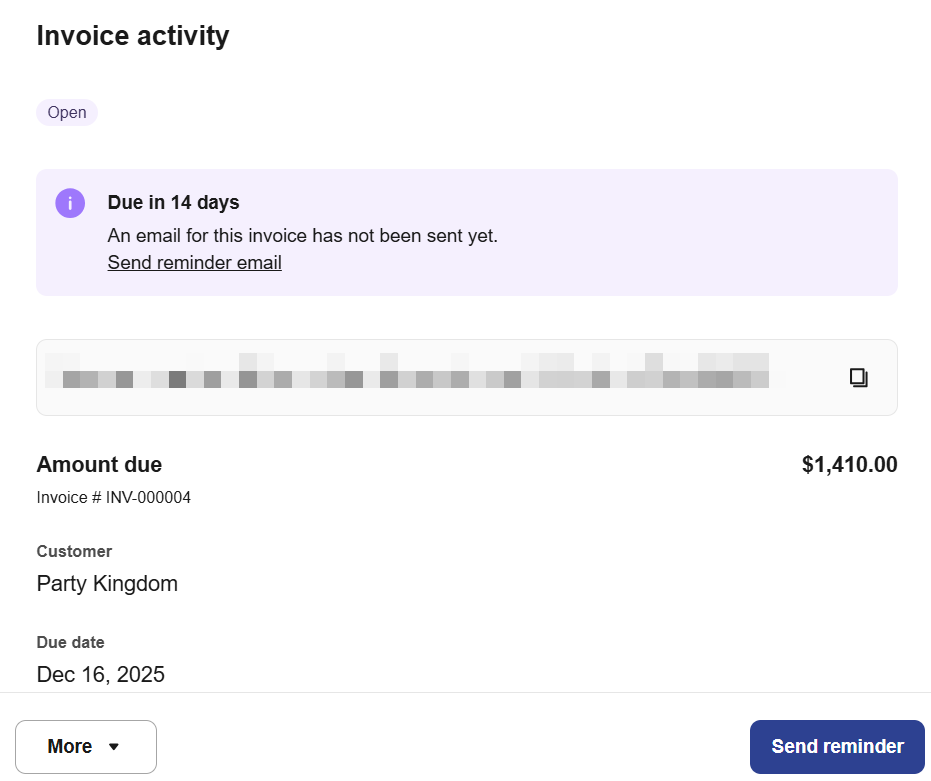The image size is (931, 781).
Task: Copy the invoice link to clipboard
Action: point(858,377)
